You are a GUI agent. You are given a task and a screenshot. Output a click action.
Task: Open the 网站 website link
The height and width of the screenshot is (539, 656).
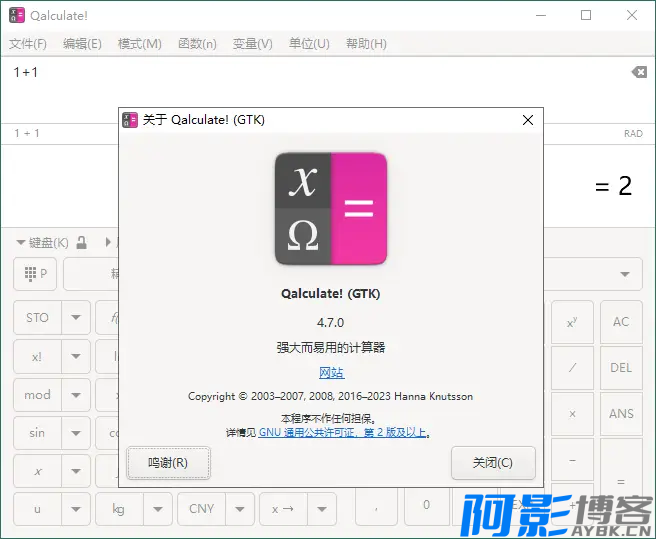331,372
